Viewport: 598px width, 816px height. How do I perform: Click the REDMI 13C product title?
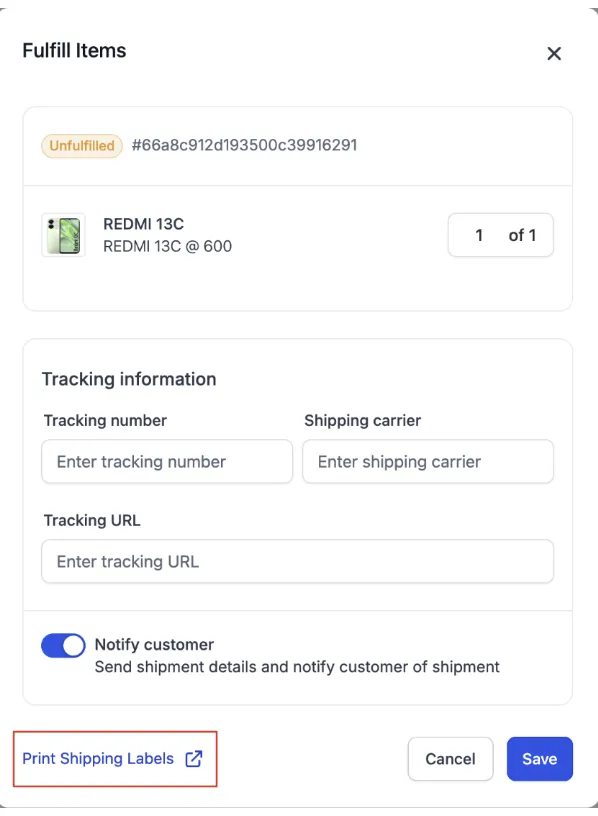pyautogui.click(x=144, y=224)
